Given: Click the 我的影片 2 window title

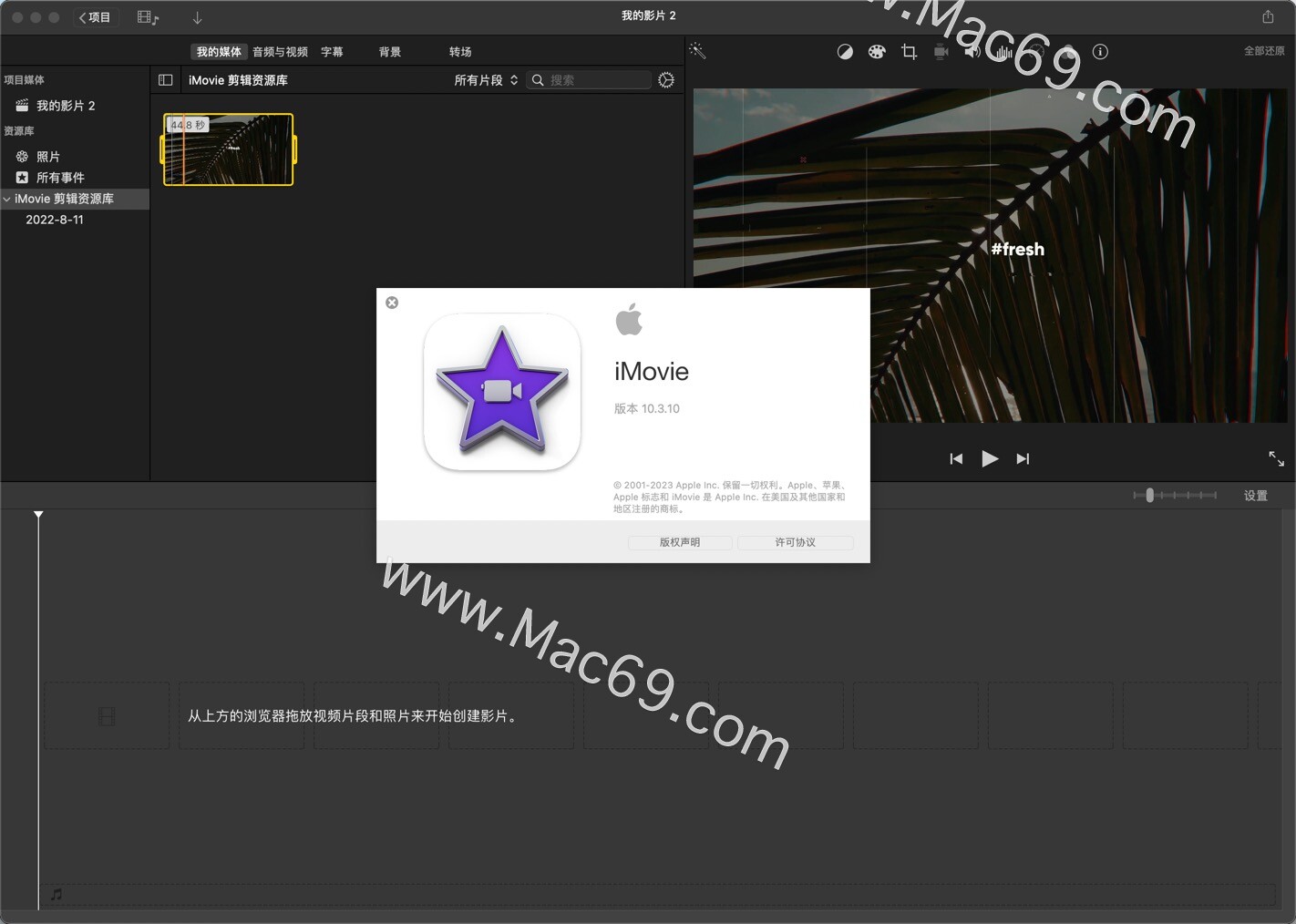Looking at the screenshot, I should coord(649,15).
